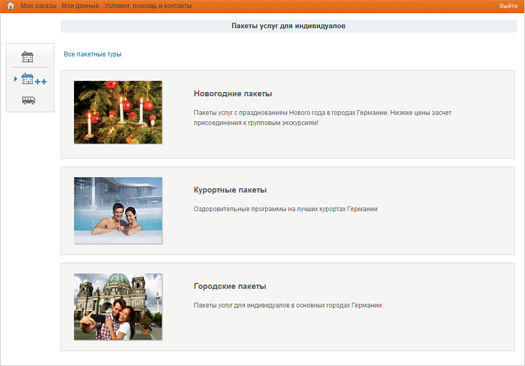This screenshot has height=366, width=525.
Task: Select the hotel sidebar icon
Action: click(27, 57)
